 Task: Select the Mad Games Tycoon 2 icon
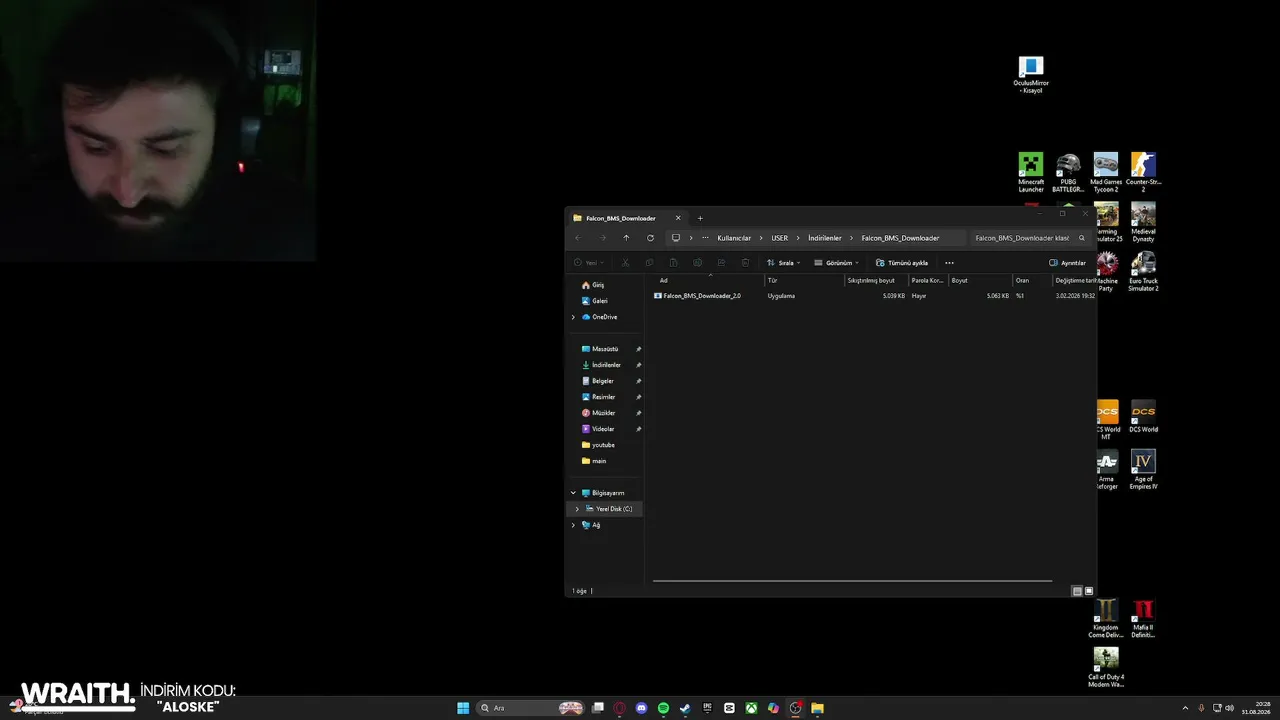click(1105, 173)
